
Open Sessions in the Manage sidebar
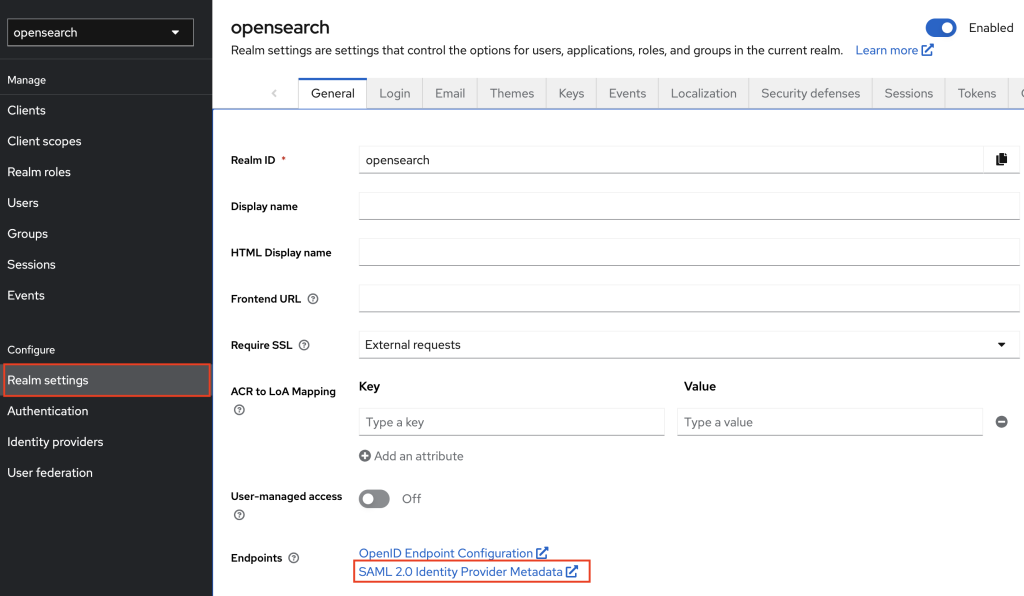pos(106,264)
